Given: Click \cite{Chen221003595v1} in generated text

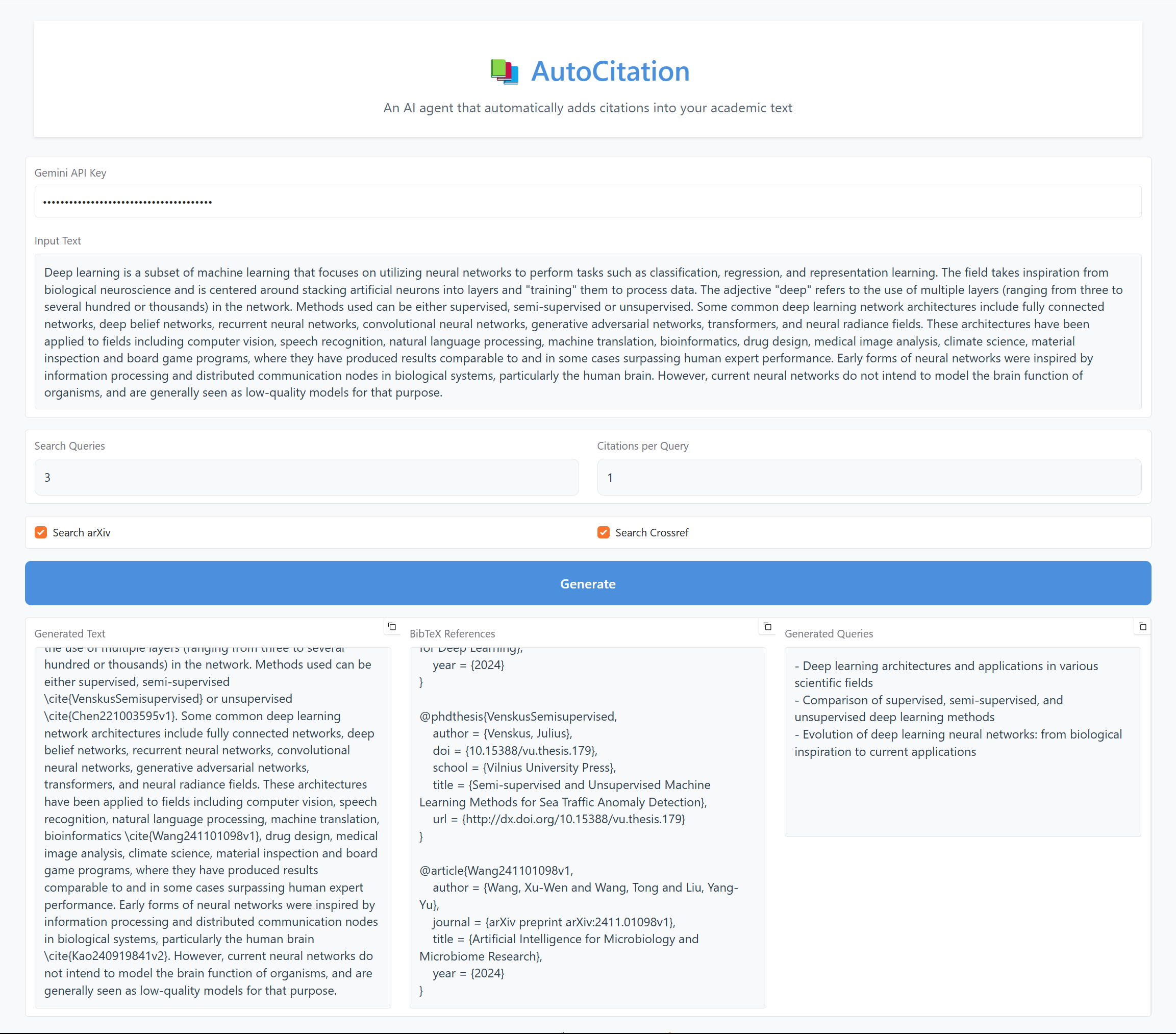Looking at the screenshot, I should [x=110, y=716].
